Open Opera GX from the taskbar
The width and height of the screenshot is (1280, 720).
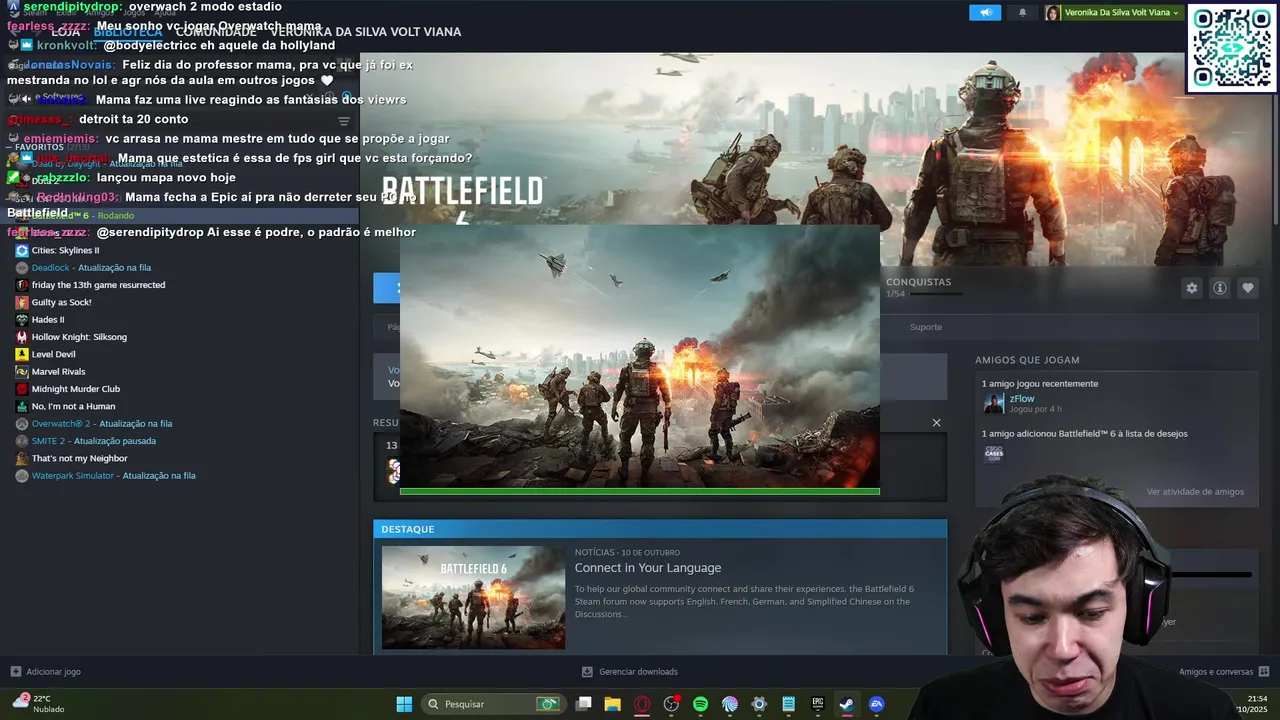(x=642, y=704)
